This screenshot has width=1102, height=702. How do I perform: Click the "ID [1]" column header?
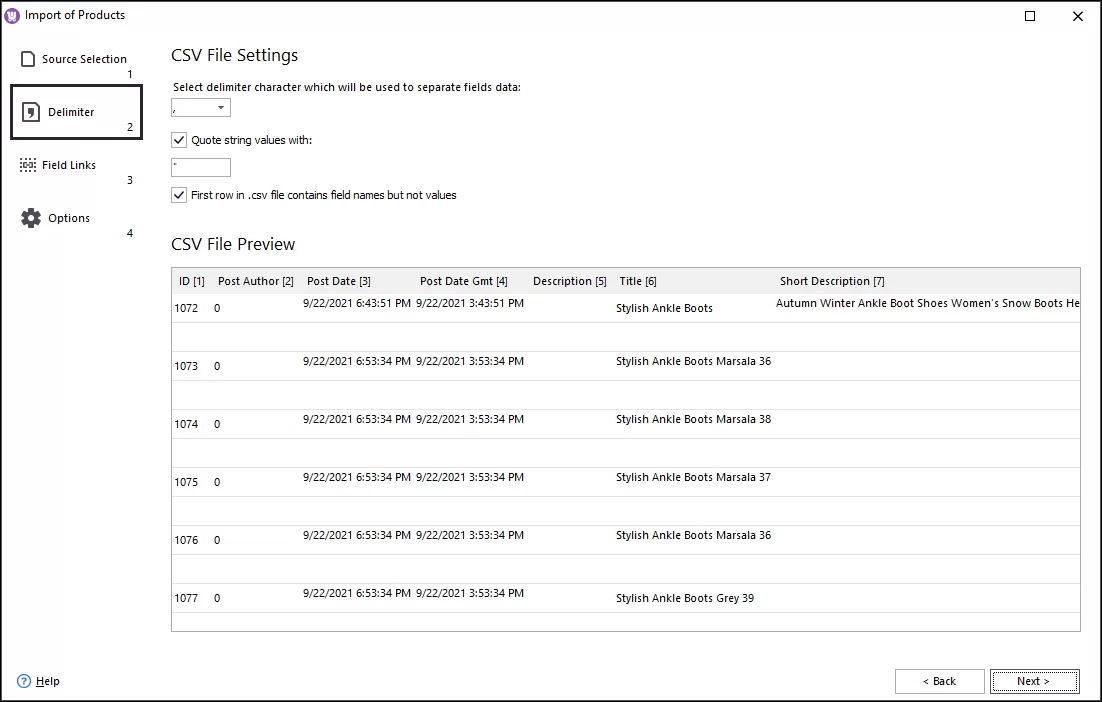coord(191,281)
